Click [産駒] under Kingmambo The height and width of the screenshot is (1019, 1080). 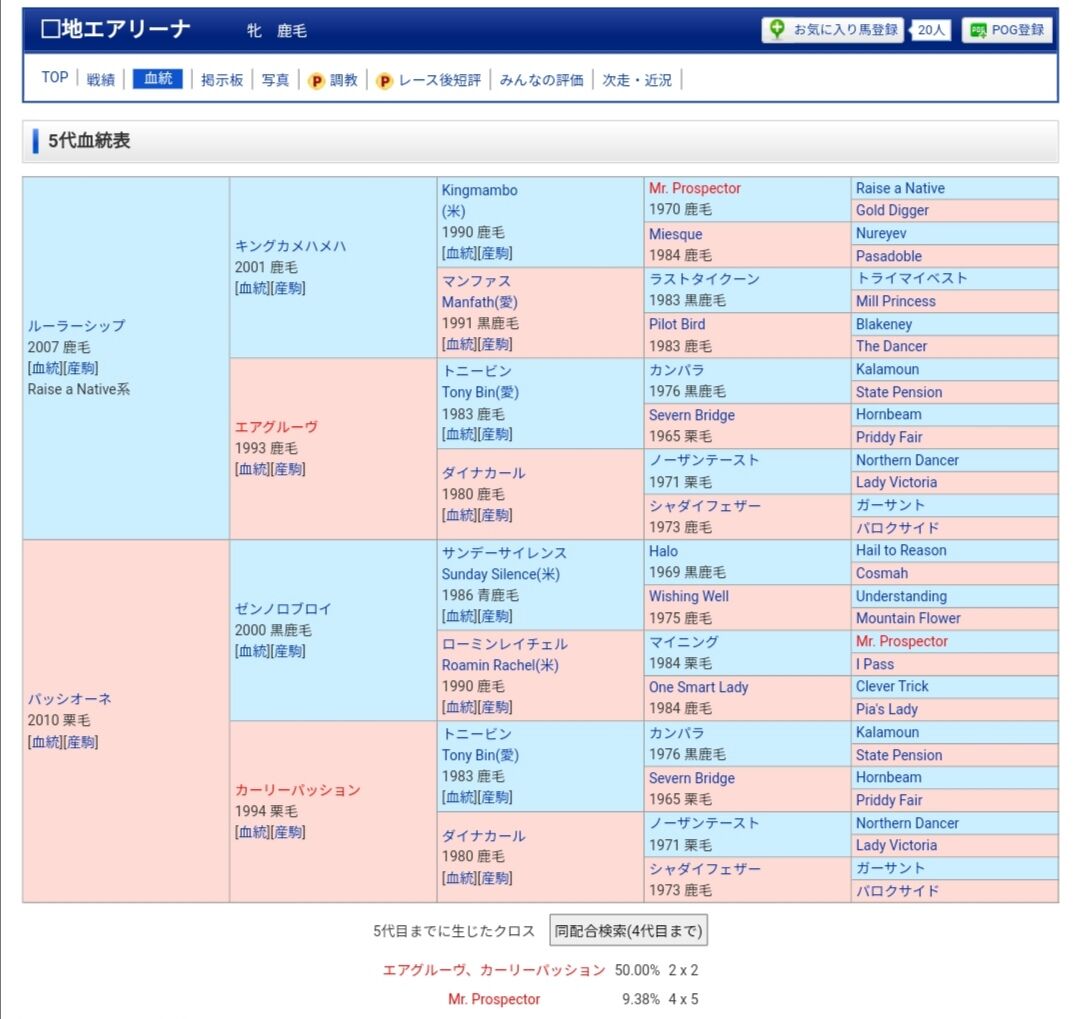pyautogui.click(x=495, y=253)
